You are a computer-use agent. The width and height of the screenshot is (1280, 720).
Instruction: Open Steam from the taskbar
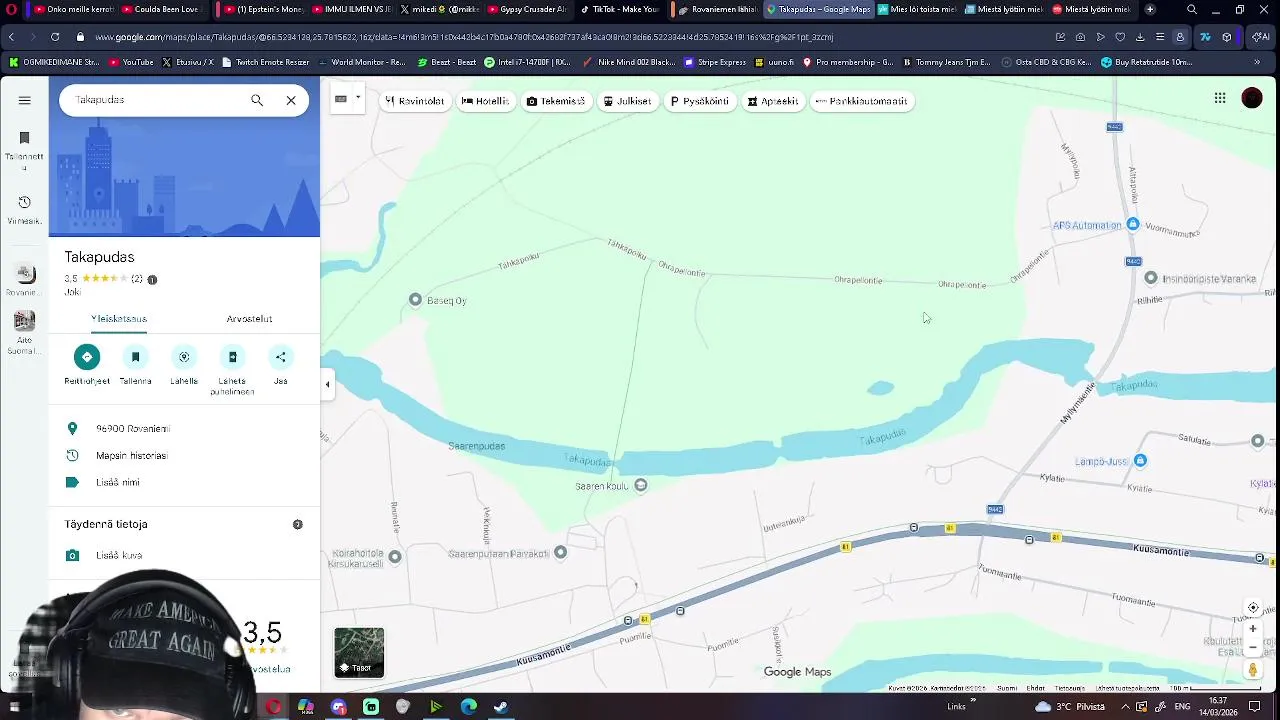click(x=501, y=707)
